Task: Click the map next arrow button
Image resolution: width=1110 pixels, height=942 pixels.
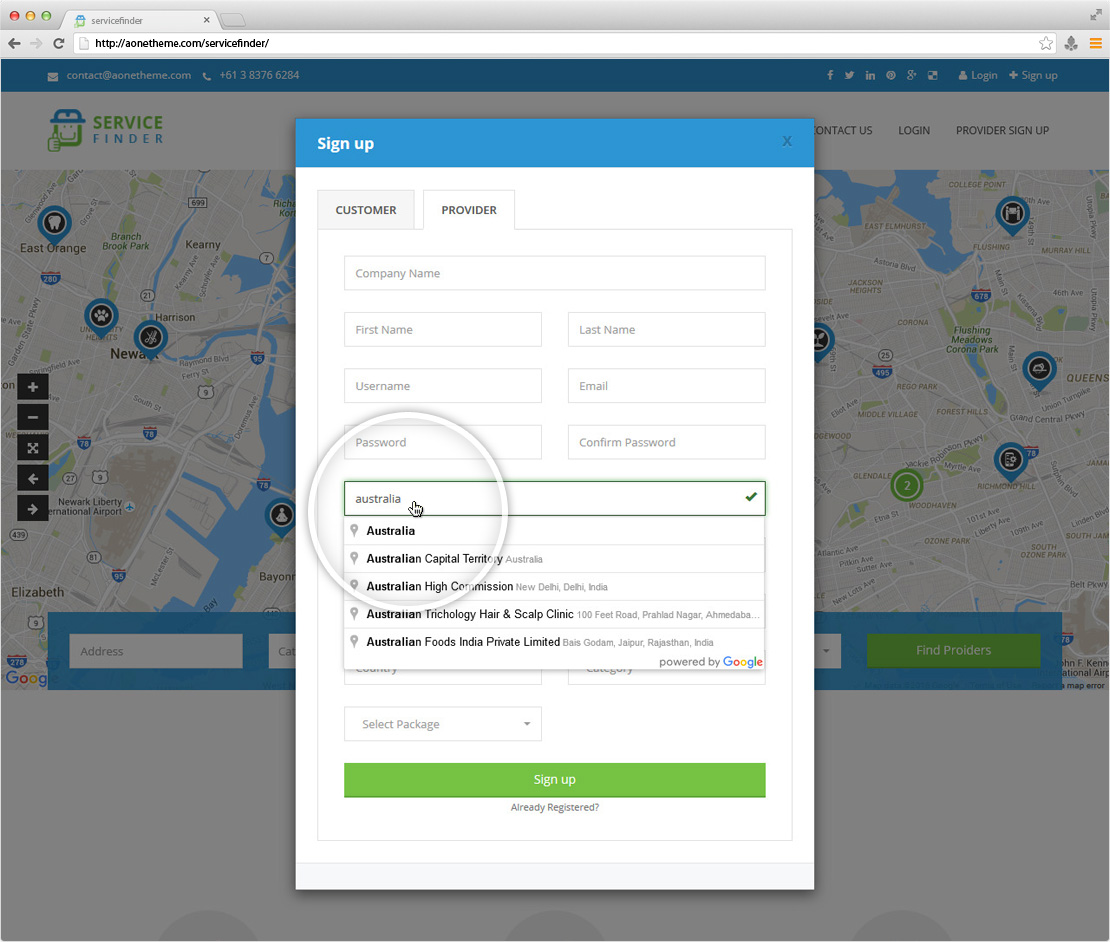Action: tap(32, 510)
